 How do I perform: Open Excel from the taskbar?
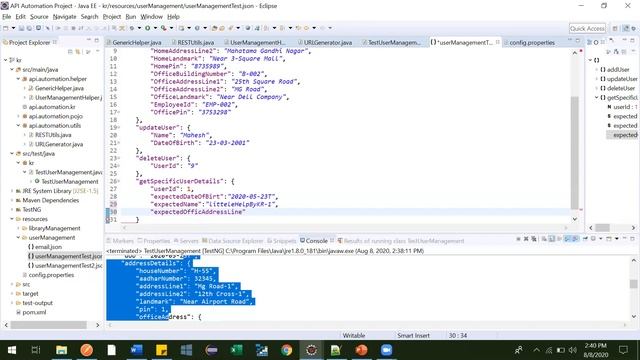[x=236, y=350]
